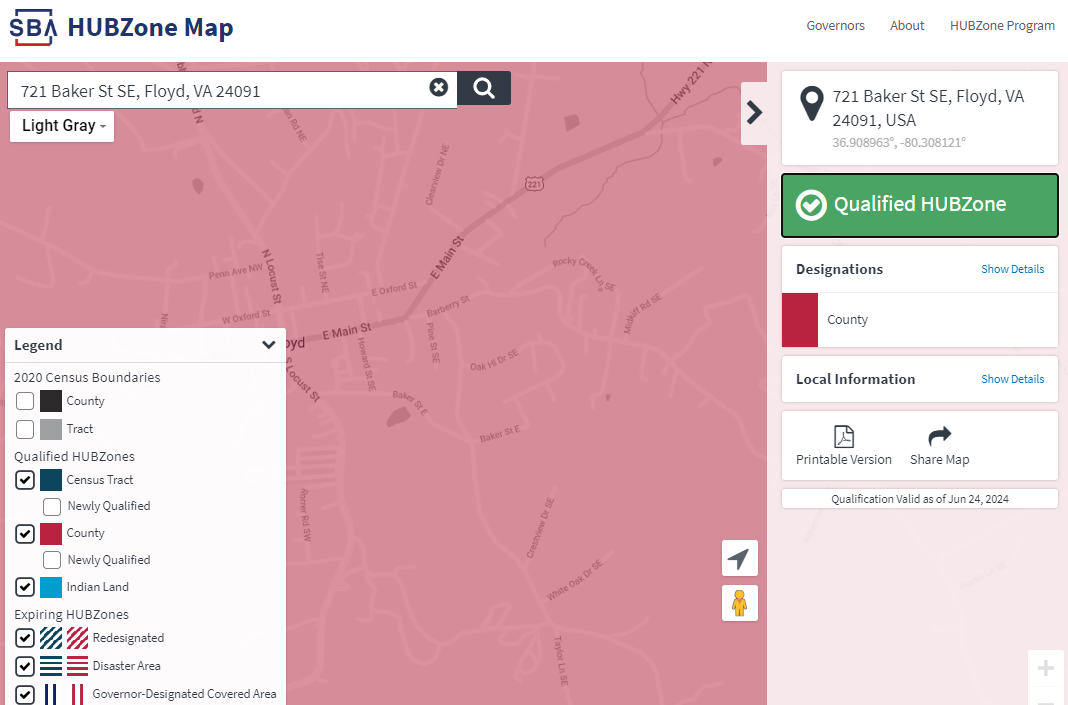Collapse the sidebar using the right arrow
This screenshot has width=1068, height=705.
(x=754, y=113)
